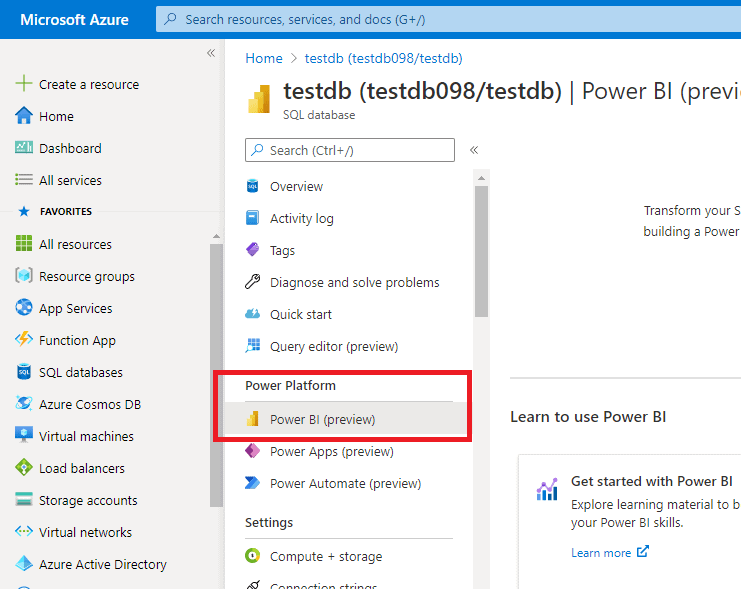This screenshot has height=589, width=741.
Task: Click the Home breadcrumb link
Action: 264,58
